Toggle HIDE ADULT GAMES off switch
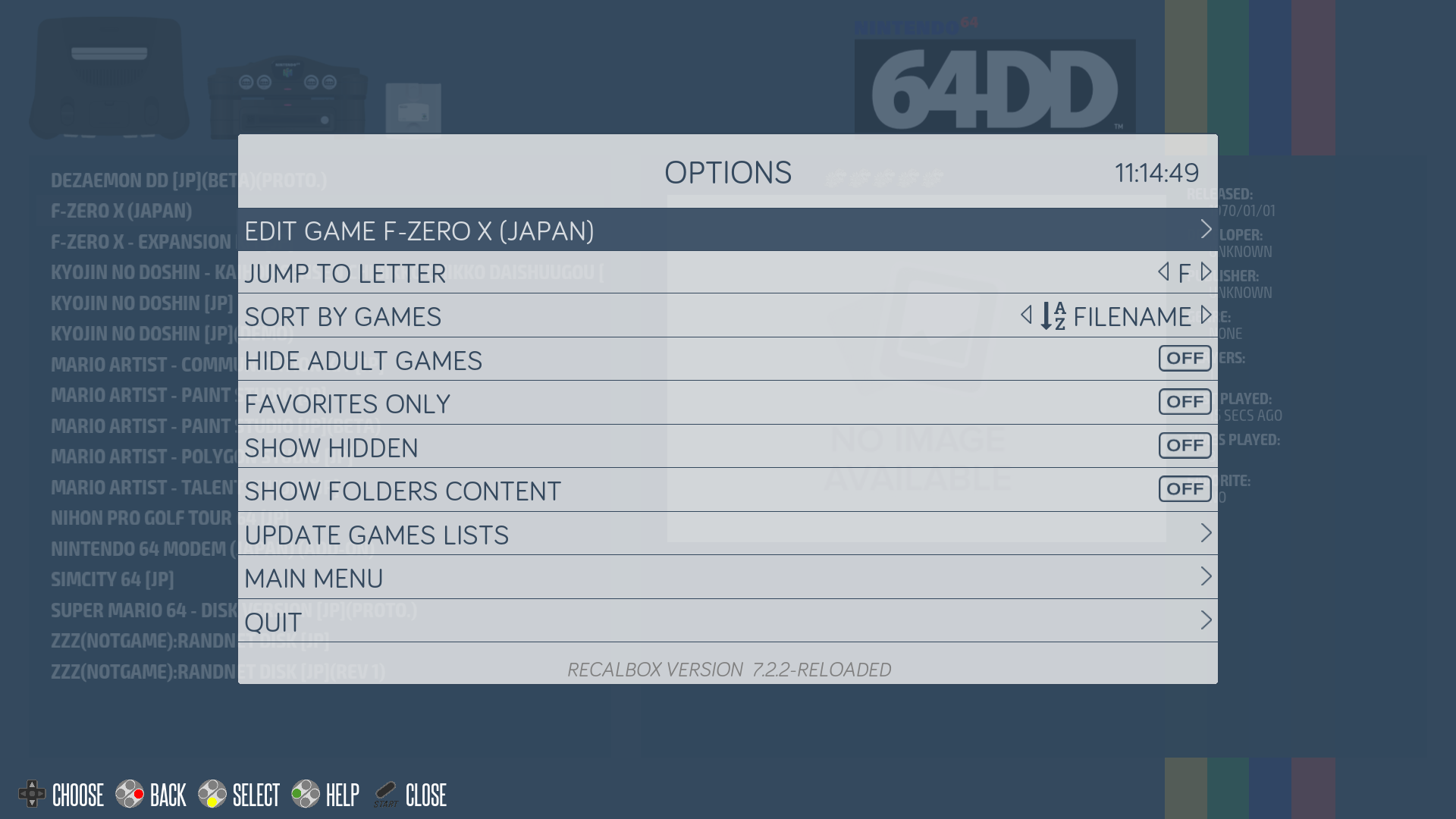The width and height of the screenshot is (1456, 819). click(x=1184, y=358)
